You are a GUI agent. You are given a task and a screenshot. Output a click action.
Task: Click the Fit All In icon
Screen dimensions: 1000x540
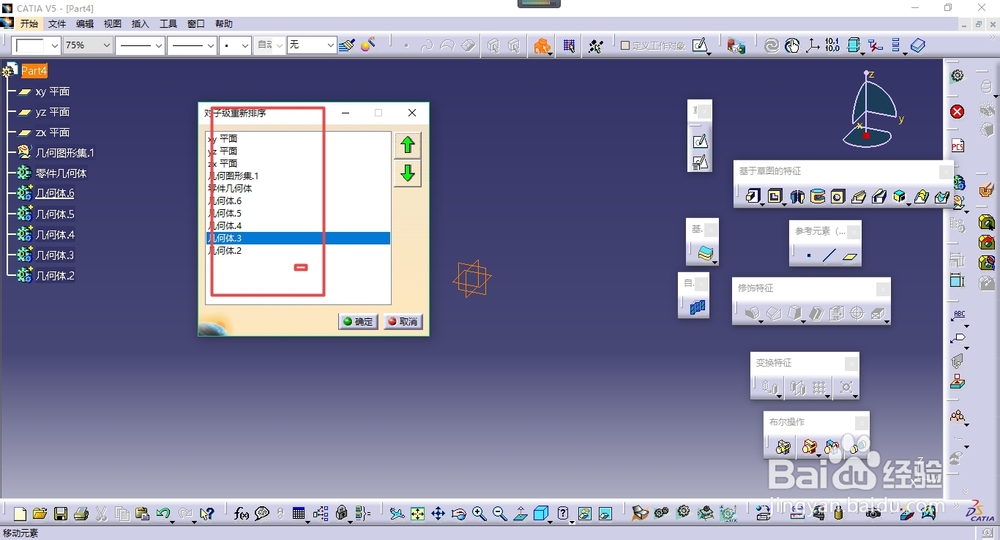(417, 513)
